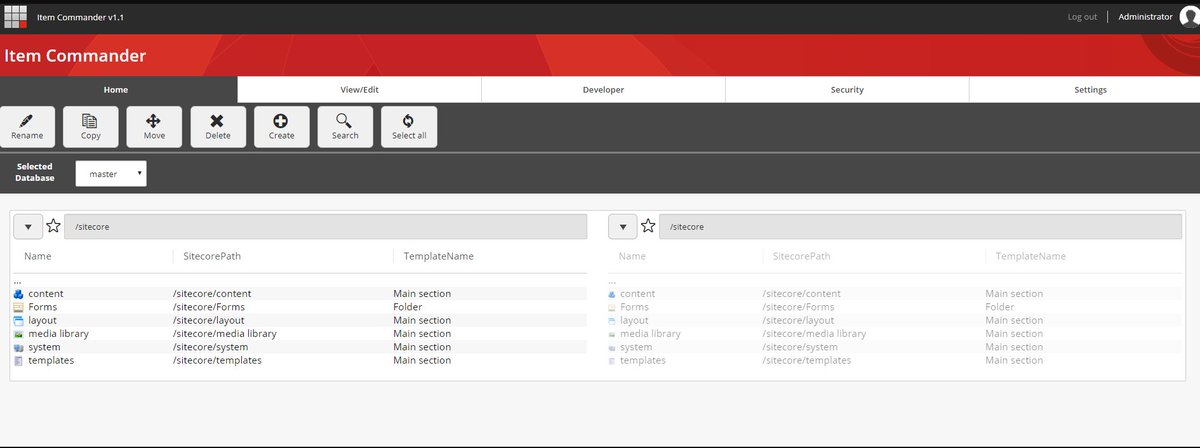Expand the right panel path dropdown arrow

pyautogui.click(x=623, y=227)
